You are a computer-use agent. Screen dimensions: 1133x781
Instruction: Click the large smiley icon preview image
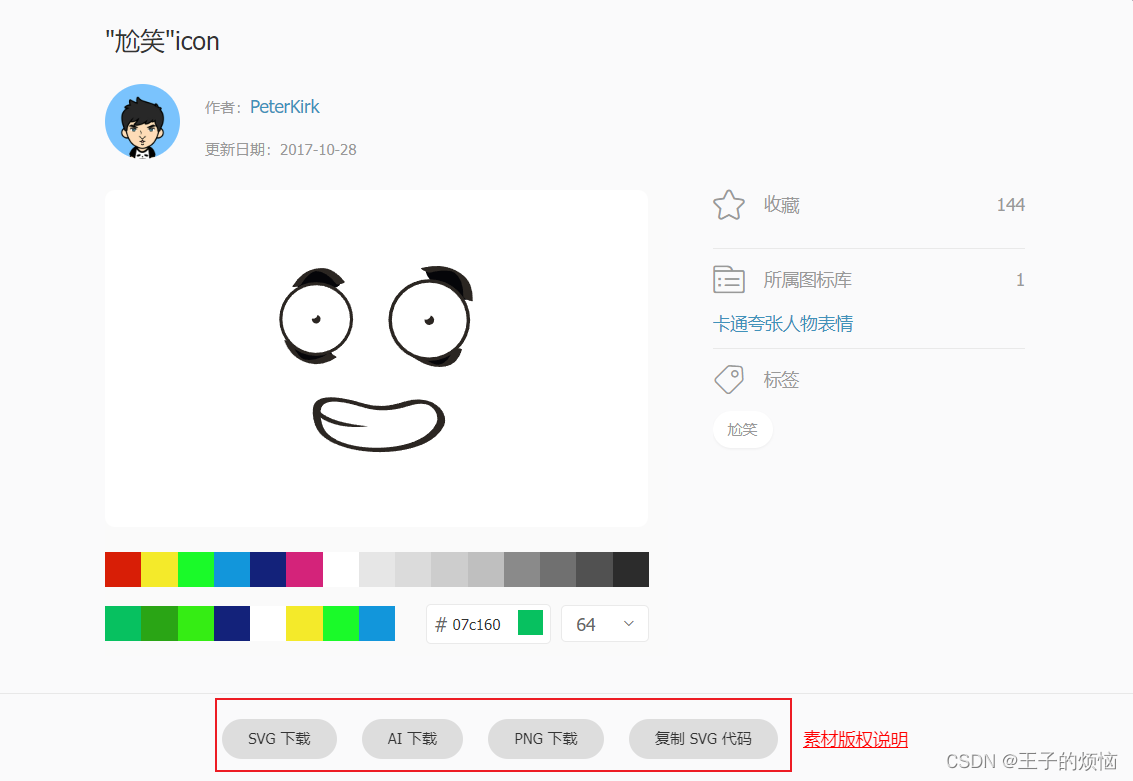(x=376, y=358)
